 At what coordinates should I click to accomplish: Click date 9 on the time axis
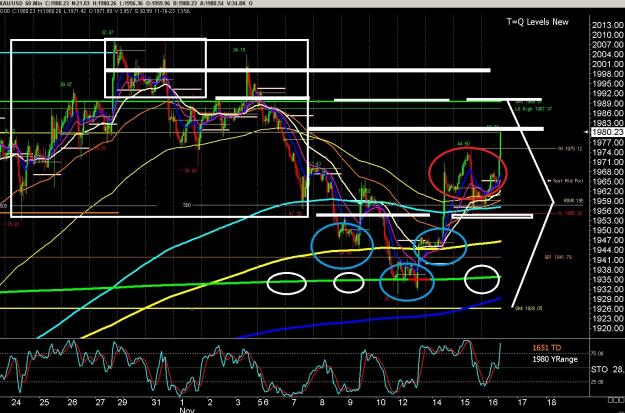tap(350, 403)
